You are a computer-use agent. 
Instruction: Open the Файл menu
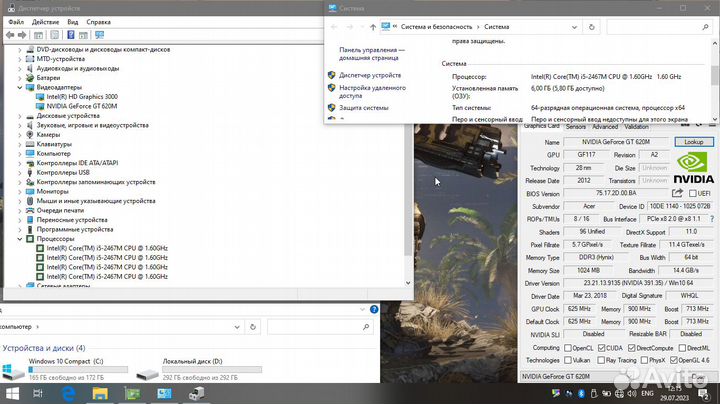16,22
